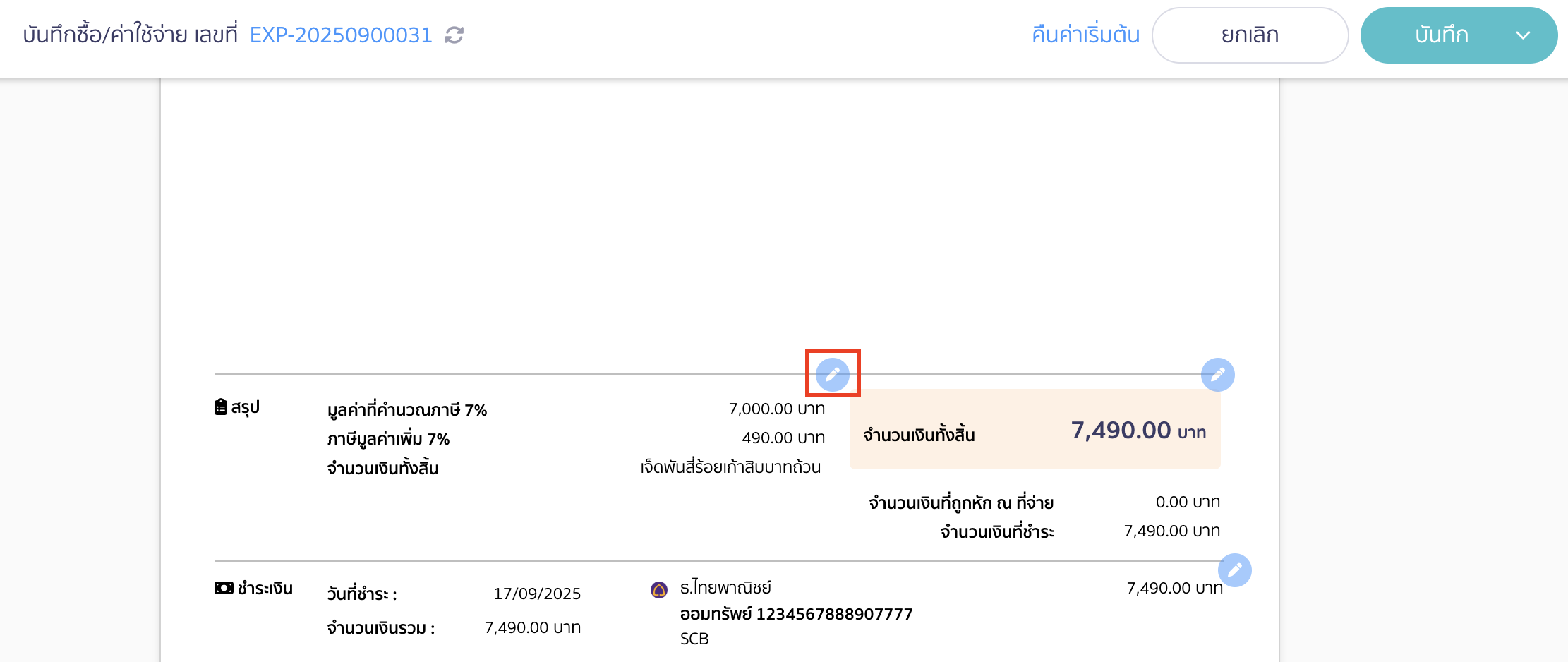The height and width of the screenshot is (662, 1568).
Task: Click the refresh icon beside EXP-20250900031
Action: coord(454,35)
